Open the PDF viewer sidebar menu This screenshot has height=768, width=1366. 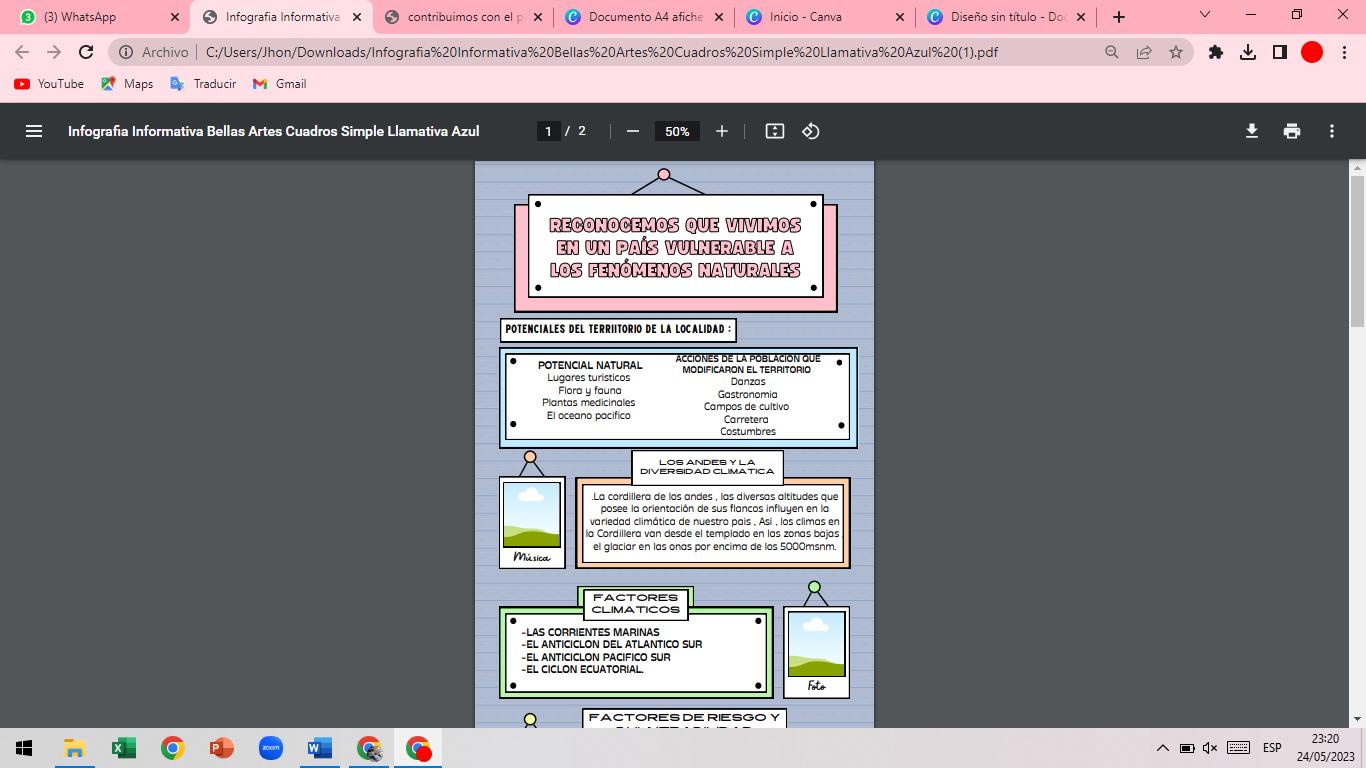click(x=34, y=131)
